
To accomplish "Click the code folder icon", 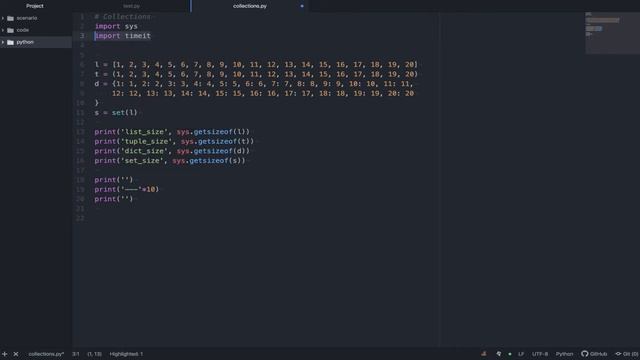I will click(x=11, y=30).
